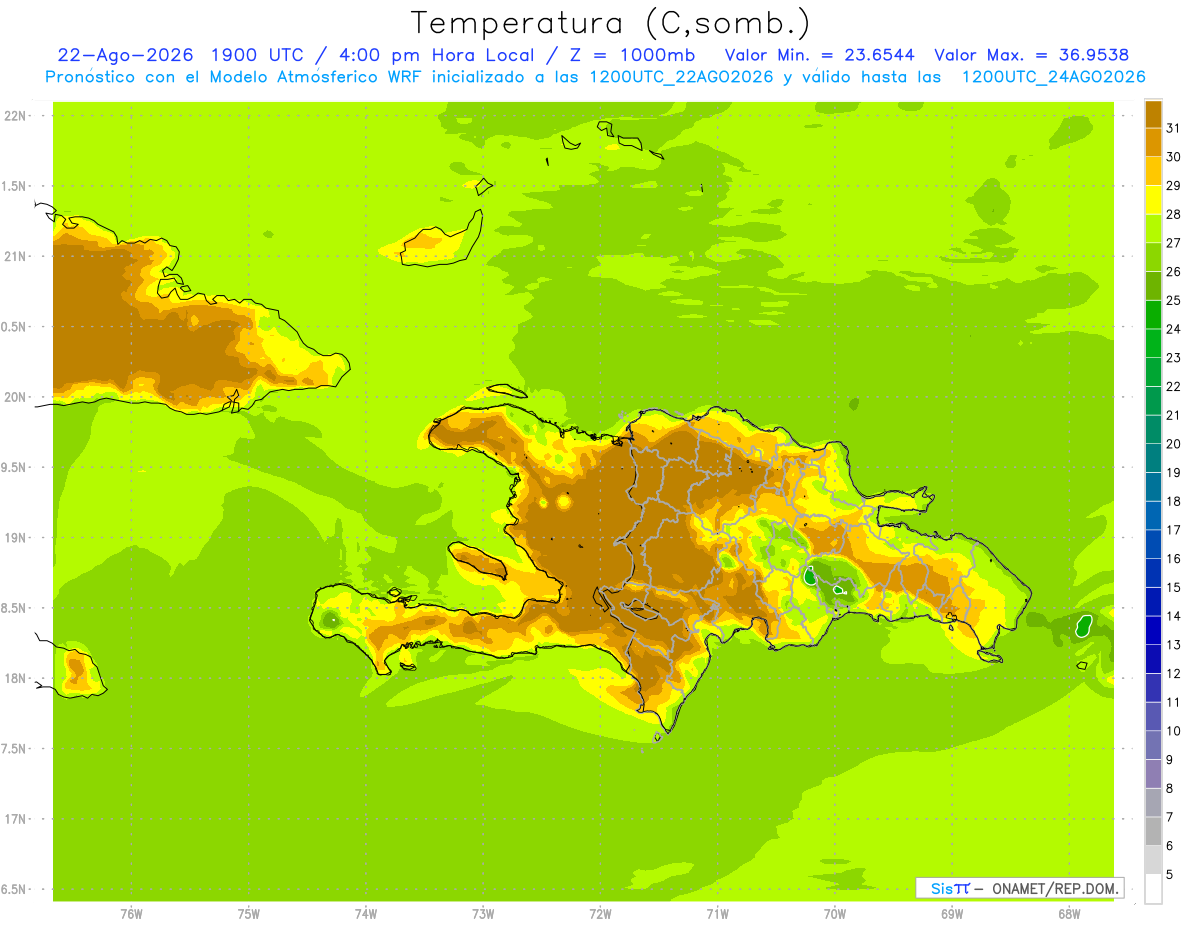Click legend value "14"
This screenshot has width=1200, height=927.
pyautogui.click(x=1174, y=616)
